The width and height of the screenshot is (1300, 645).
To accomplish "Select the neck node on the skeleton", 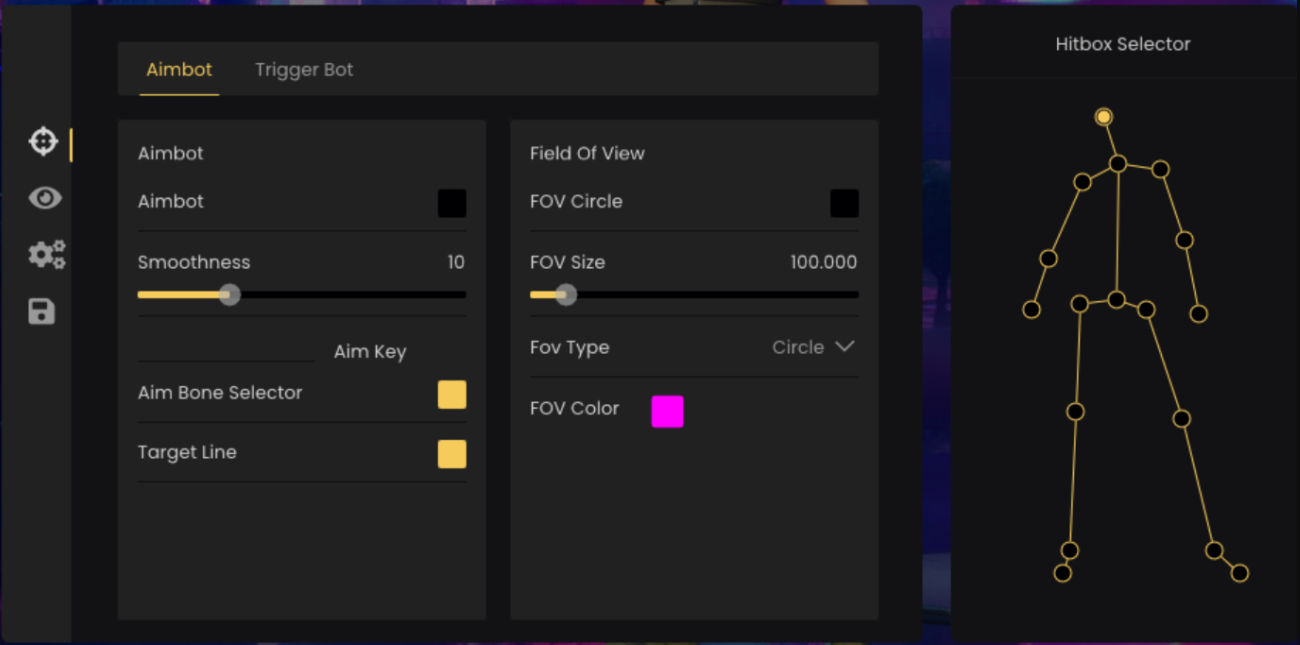I will (1118, 163).
